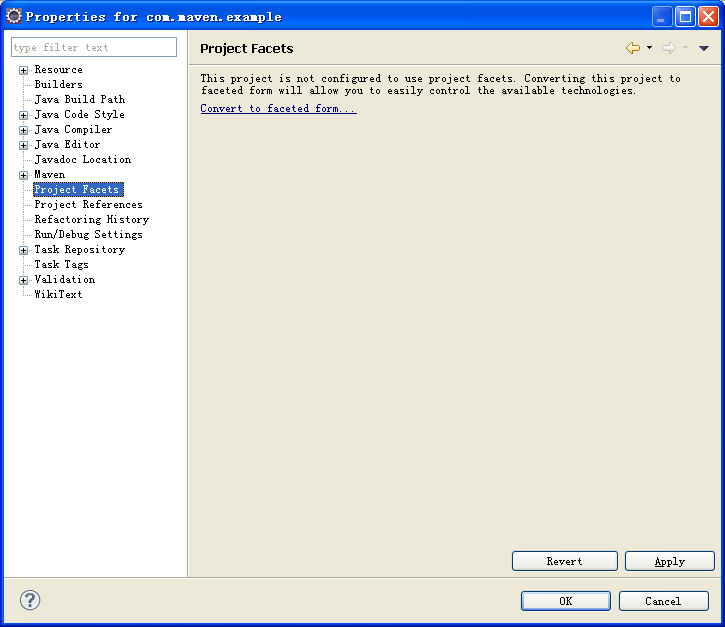This screenshot has width=725, height=627.
Task: Open the Java Build Path page
Action: tap(80, 99)
